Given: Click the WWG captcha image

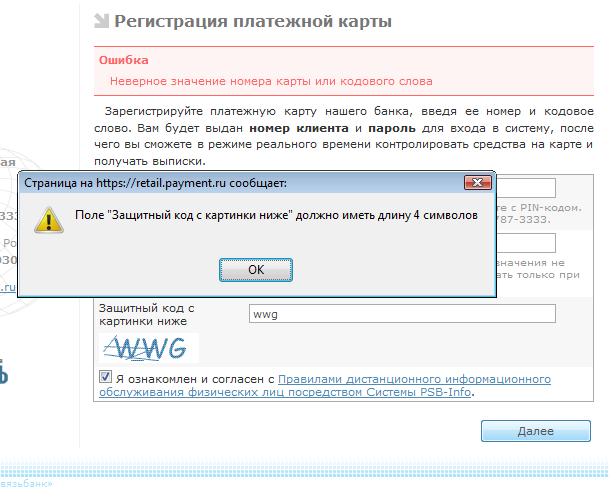Looking at the screenshot, I should tap(147, 348).
